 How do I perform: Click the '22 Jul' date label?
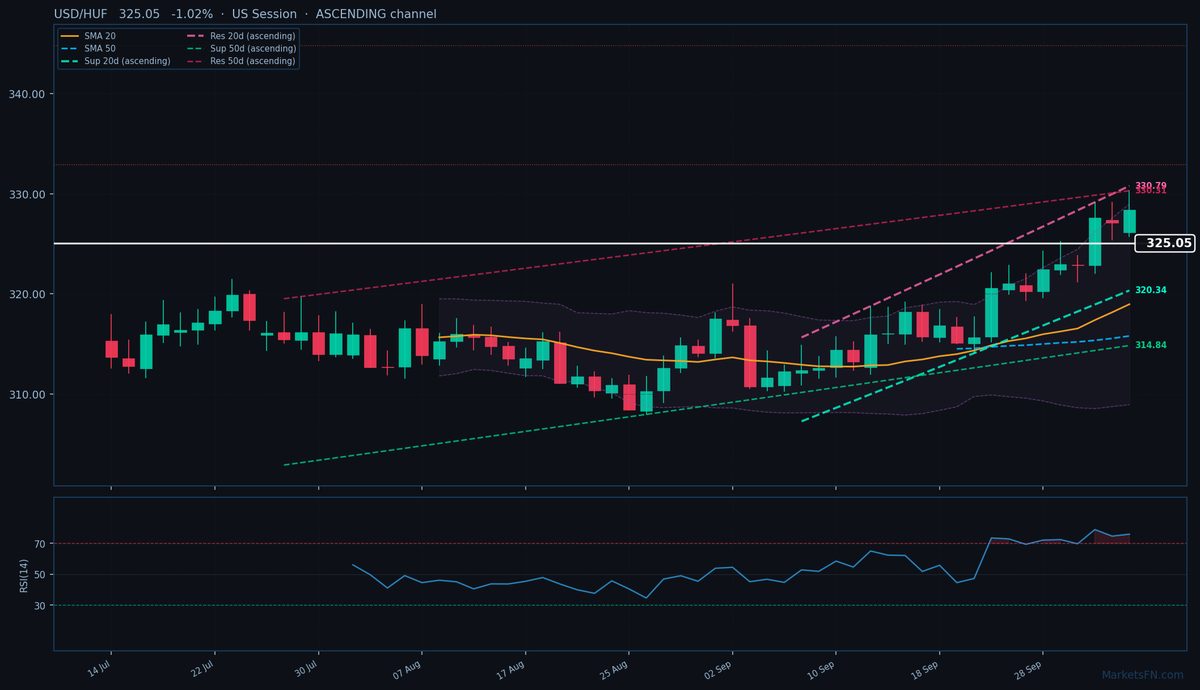click(202, 669)
